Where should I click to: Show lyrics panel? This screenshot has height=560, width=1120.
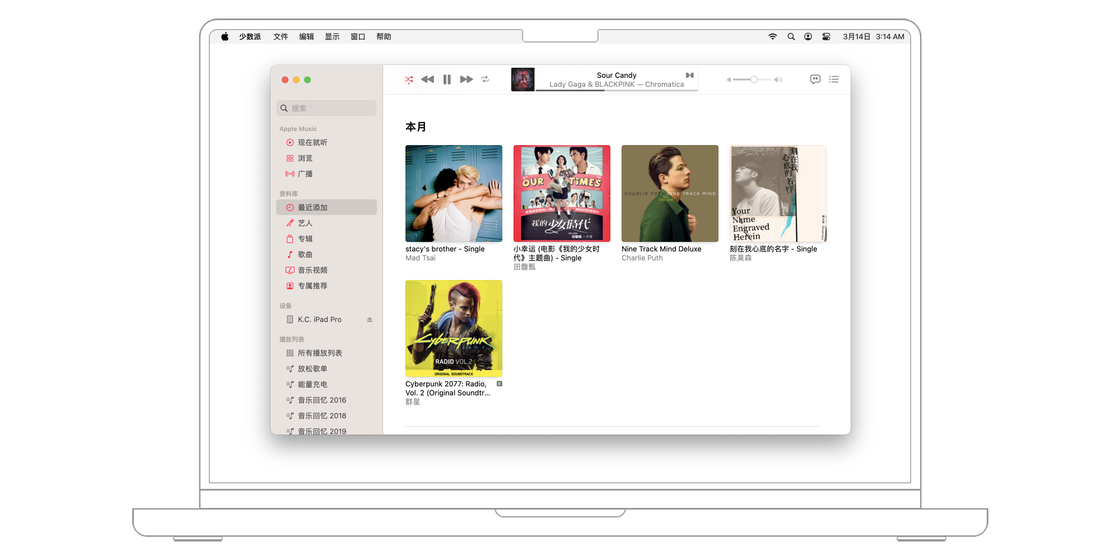[x=815, y=79]
